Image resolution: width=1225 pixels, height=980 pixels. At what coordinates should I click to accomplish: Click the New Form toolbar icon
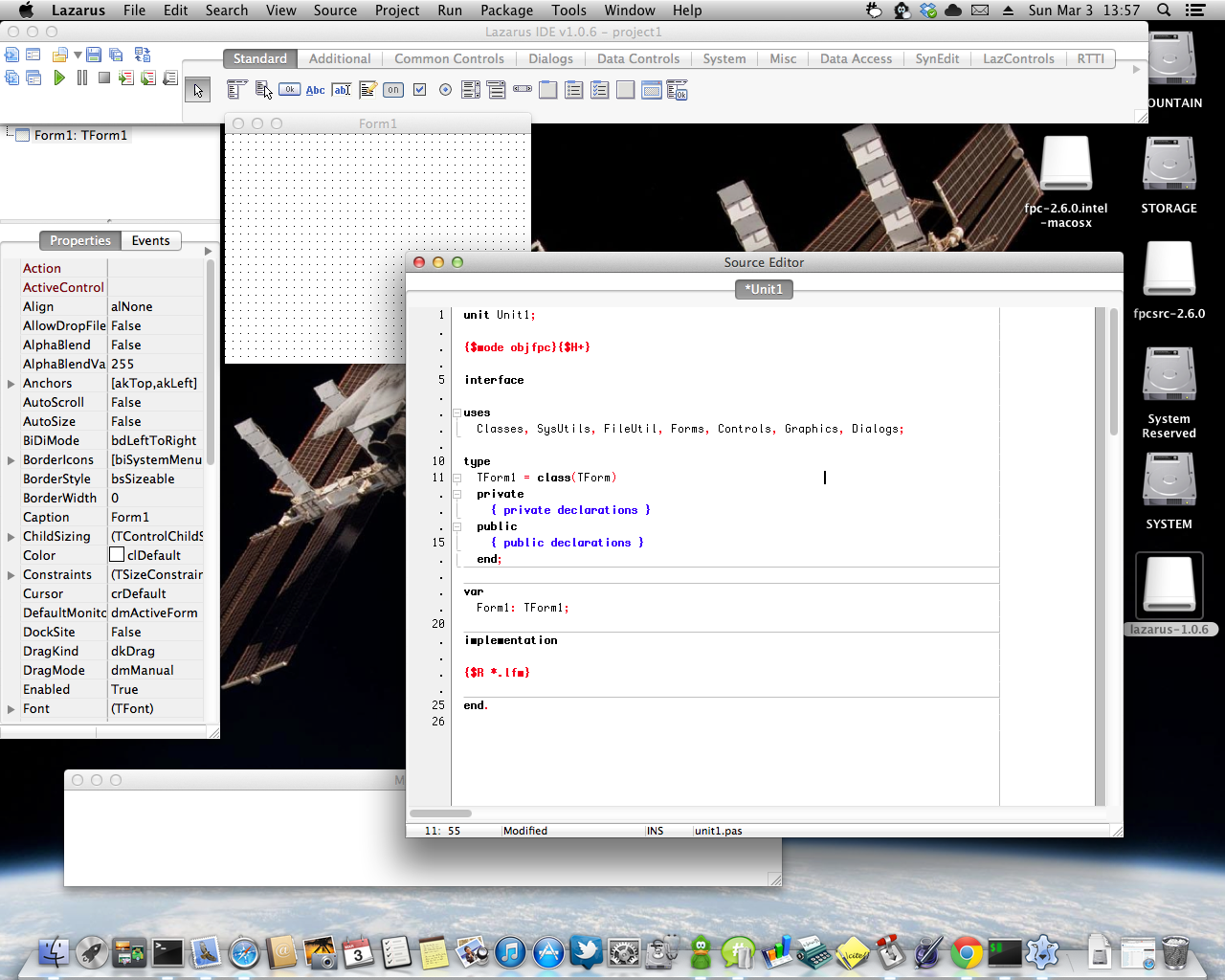[x=33, y=55]
